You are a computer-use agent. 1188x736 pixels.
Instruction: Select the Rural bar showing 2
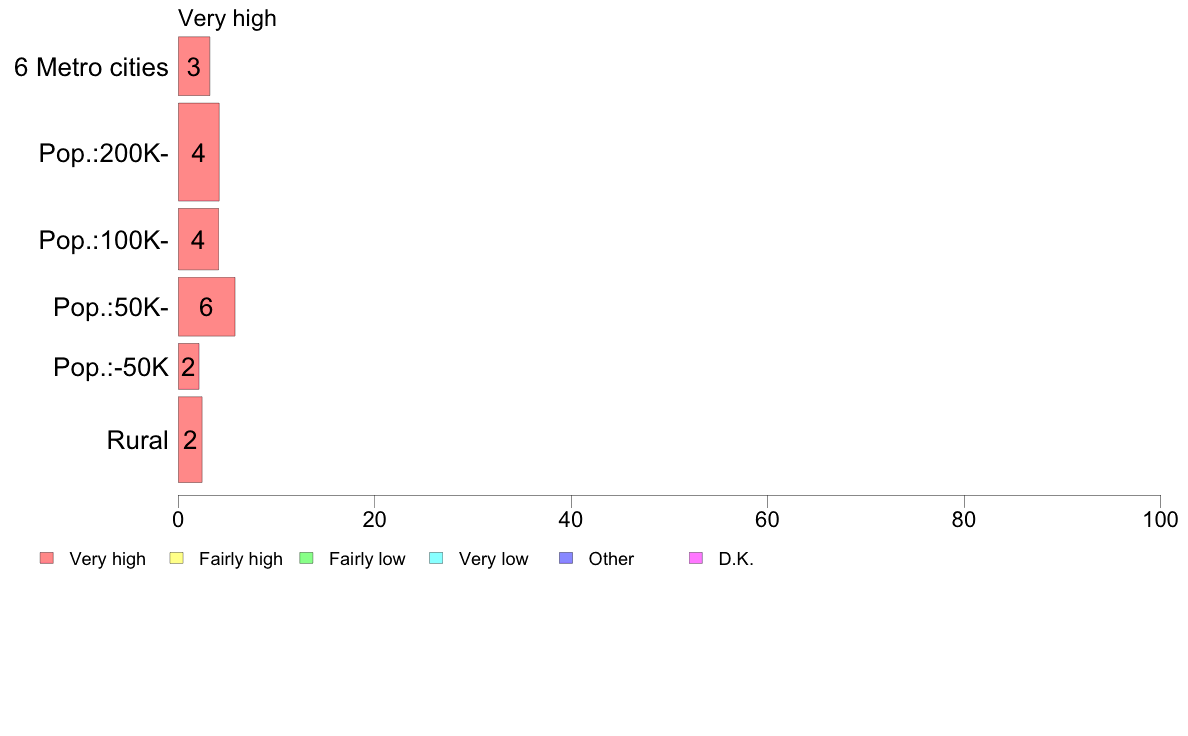(190, 439)
